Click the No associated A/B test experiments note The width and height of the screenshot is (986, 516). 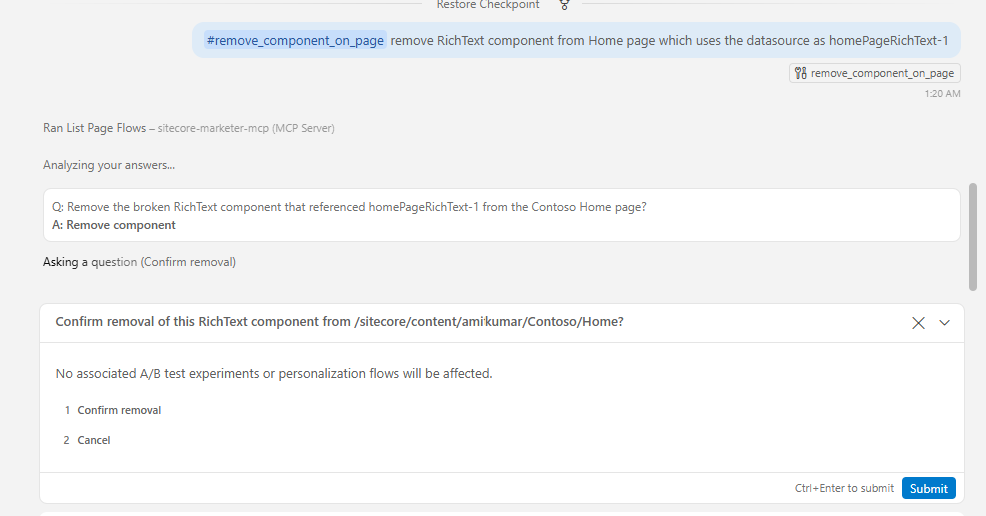point(274,373)
